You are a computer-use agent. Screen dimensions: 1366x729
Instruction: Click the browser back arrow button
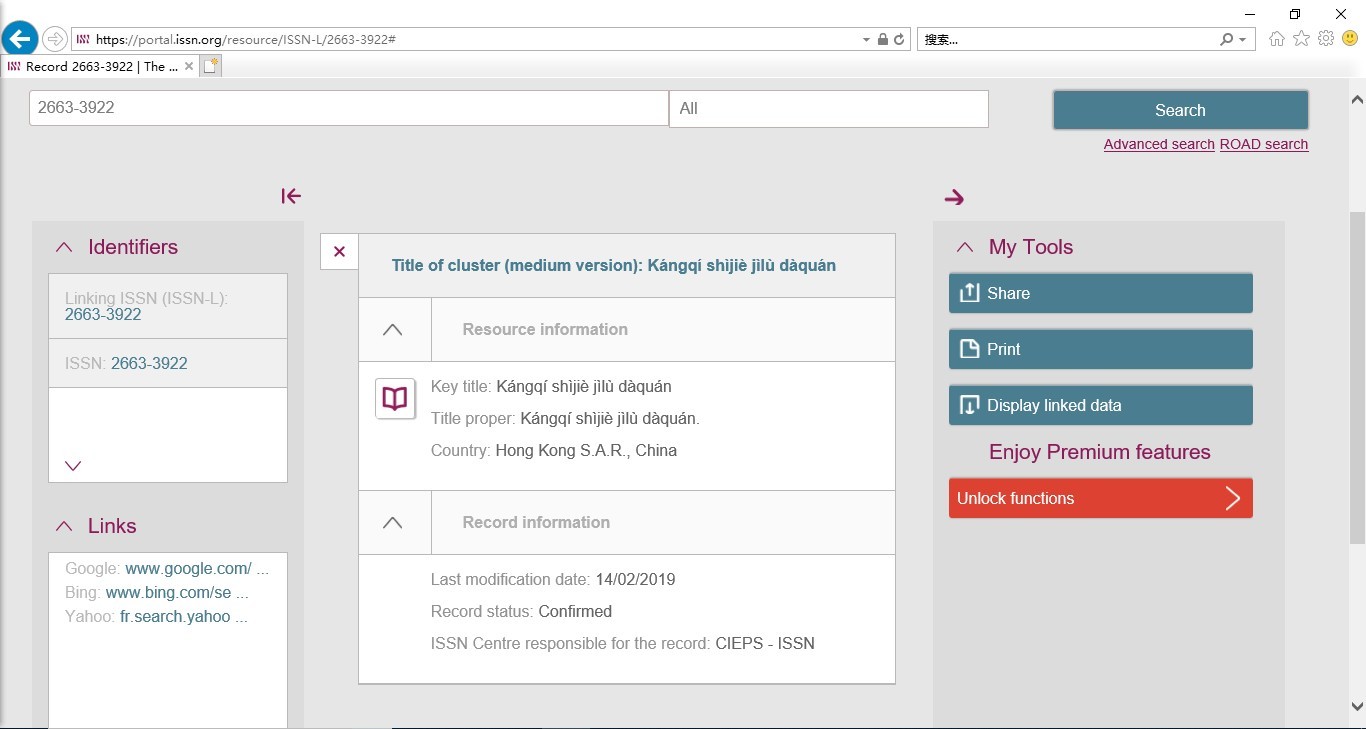coord(20,40)
